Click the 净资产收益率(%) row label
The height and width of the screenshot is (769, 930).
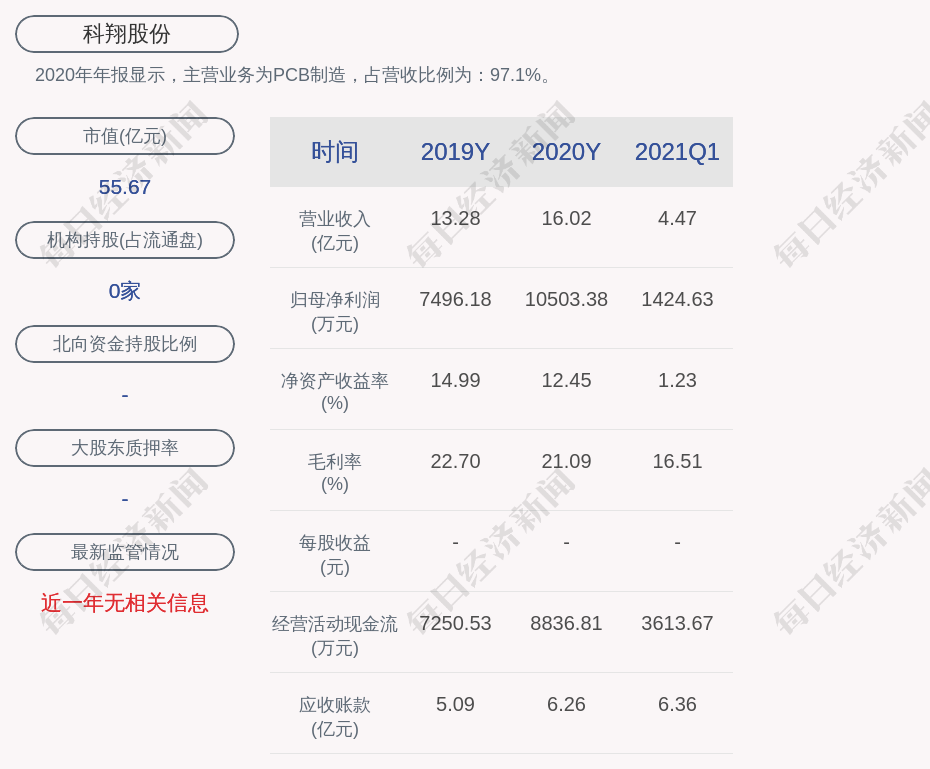(334, 391)
